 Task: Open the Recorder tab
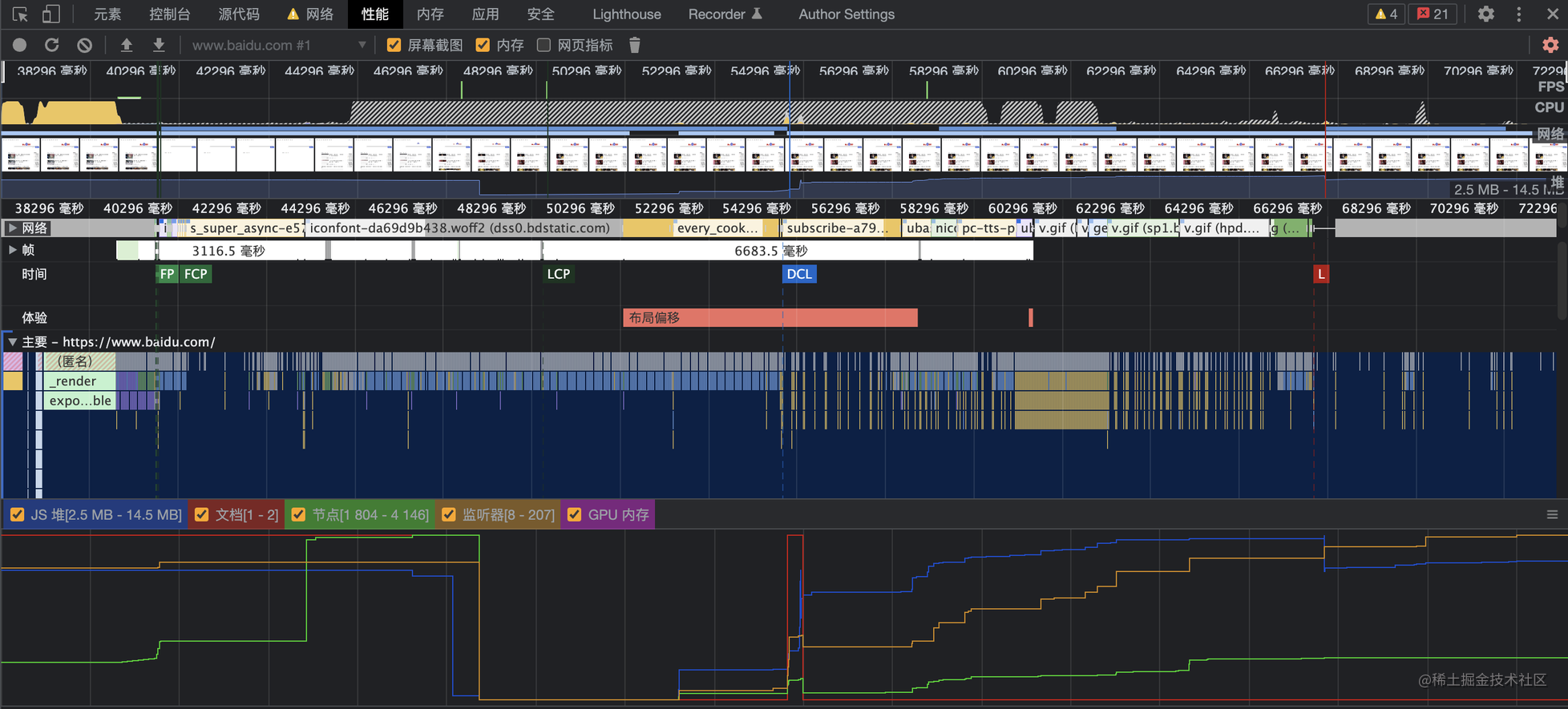pos(725,14)
